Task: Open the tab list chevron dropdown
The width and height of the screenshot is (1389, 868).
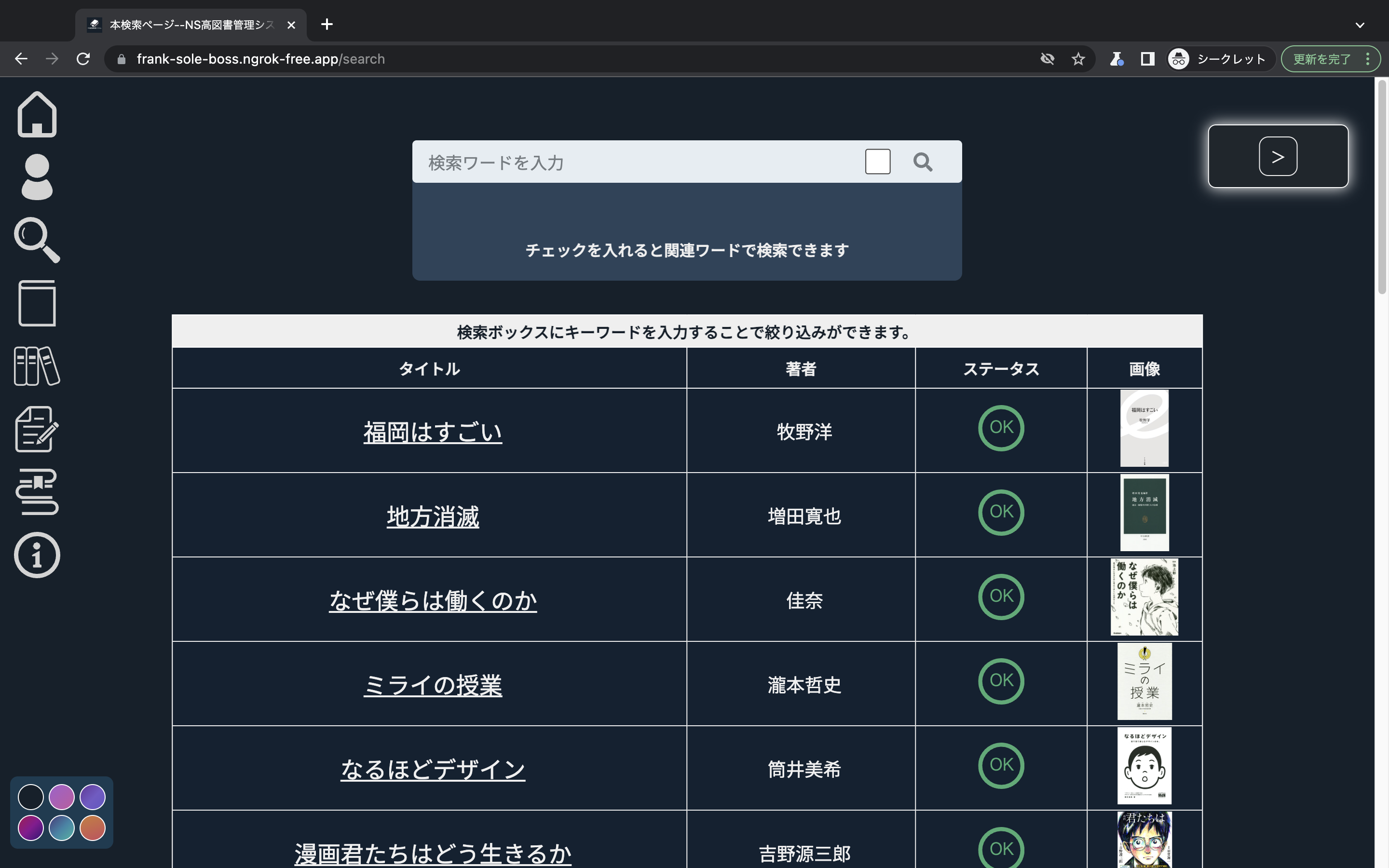Action: (1359, 25)
